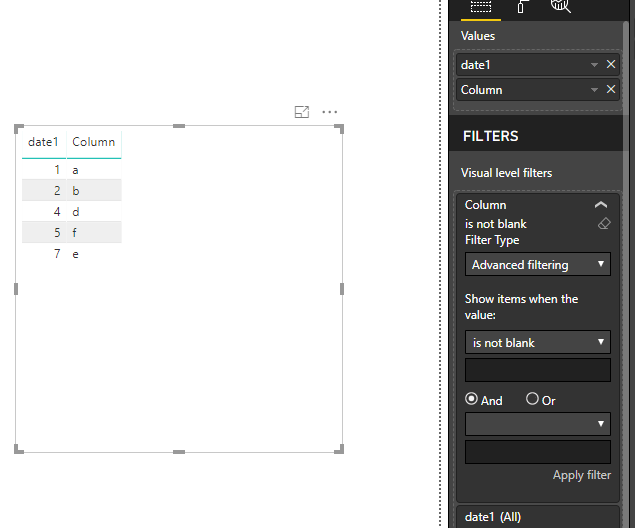Open Column field options dropdown arrow
The image size is (635, 528).
(594, 90)
